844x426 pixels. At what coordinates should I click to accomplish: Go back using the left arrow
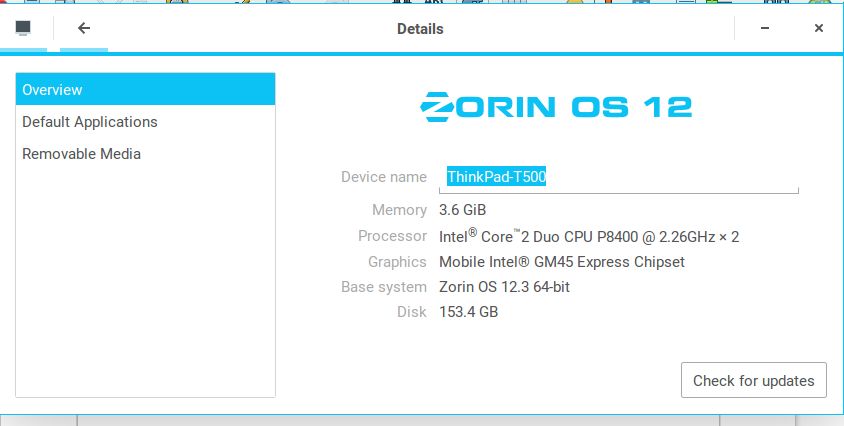[x=84, y=28]
